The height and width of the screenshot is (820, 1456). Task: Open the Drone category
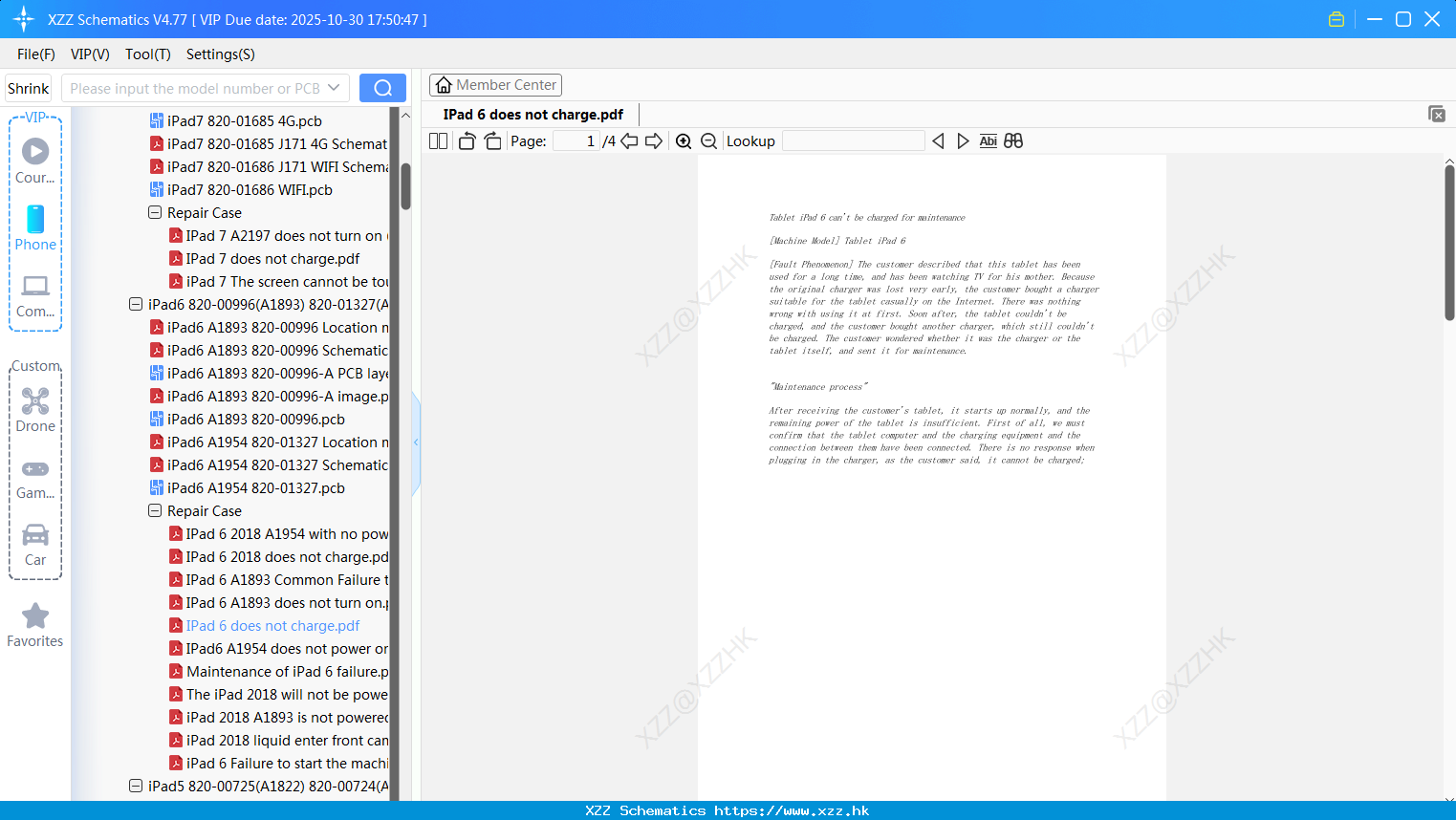(x=35, y=410)
